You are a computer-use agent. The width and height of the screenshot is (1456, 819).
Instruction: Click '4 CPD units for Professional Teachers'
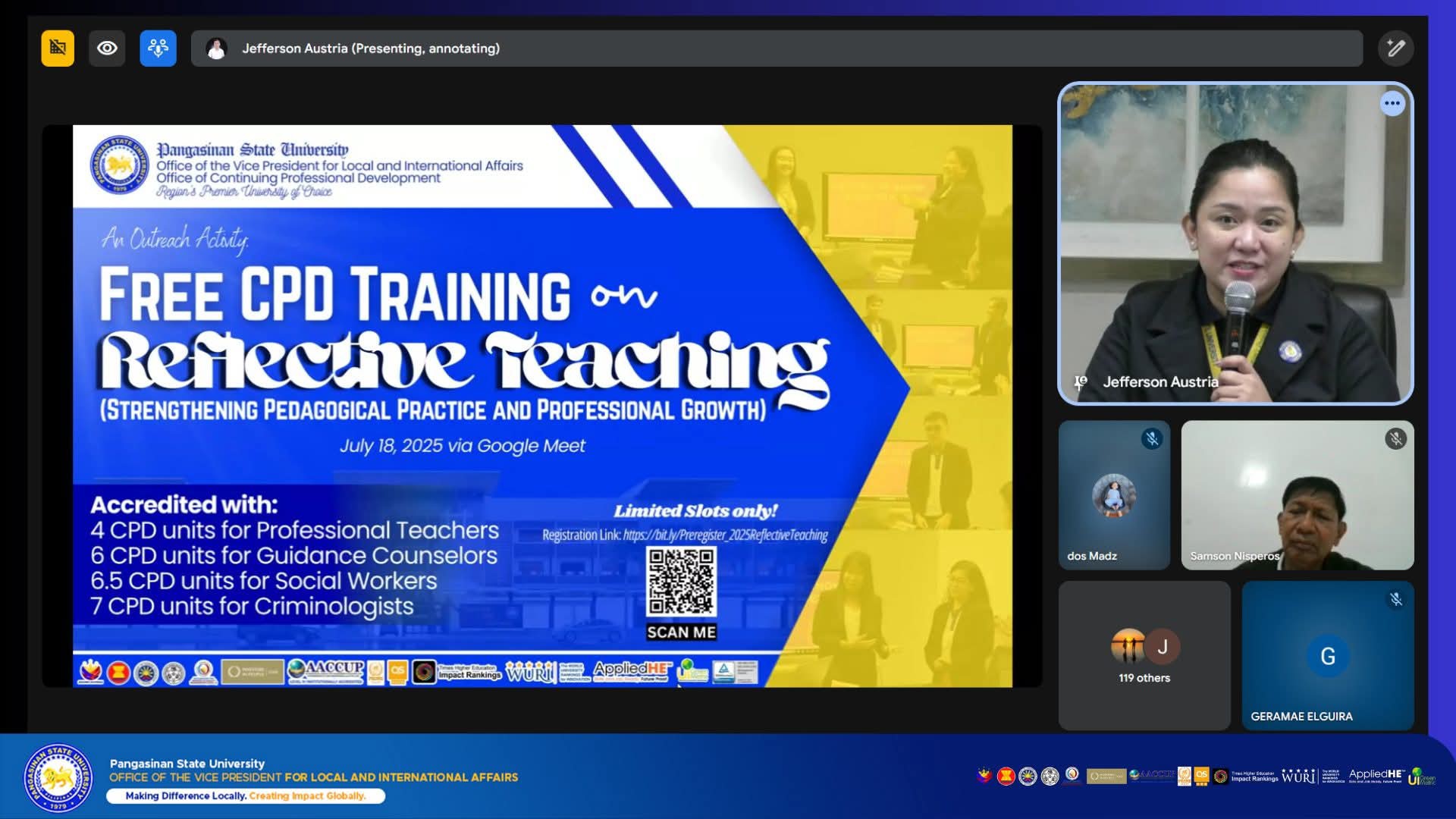click(x=295, y=530)
